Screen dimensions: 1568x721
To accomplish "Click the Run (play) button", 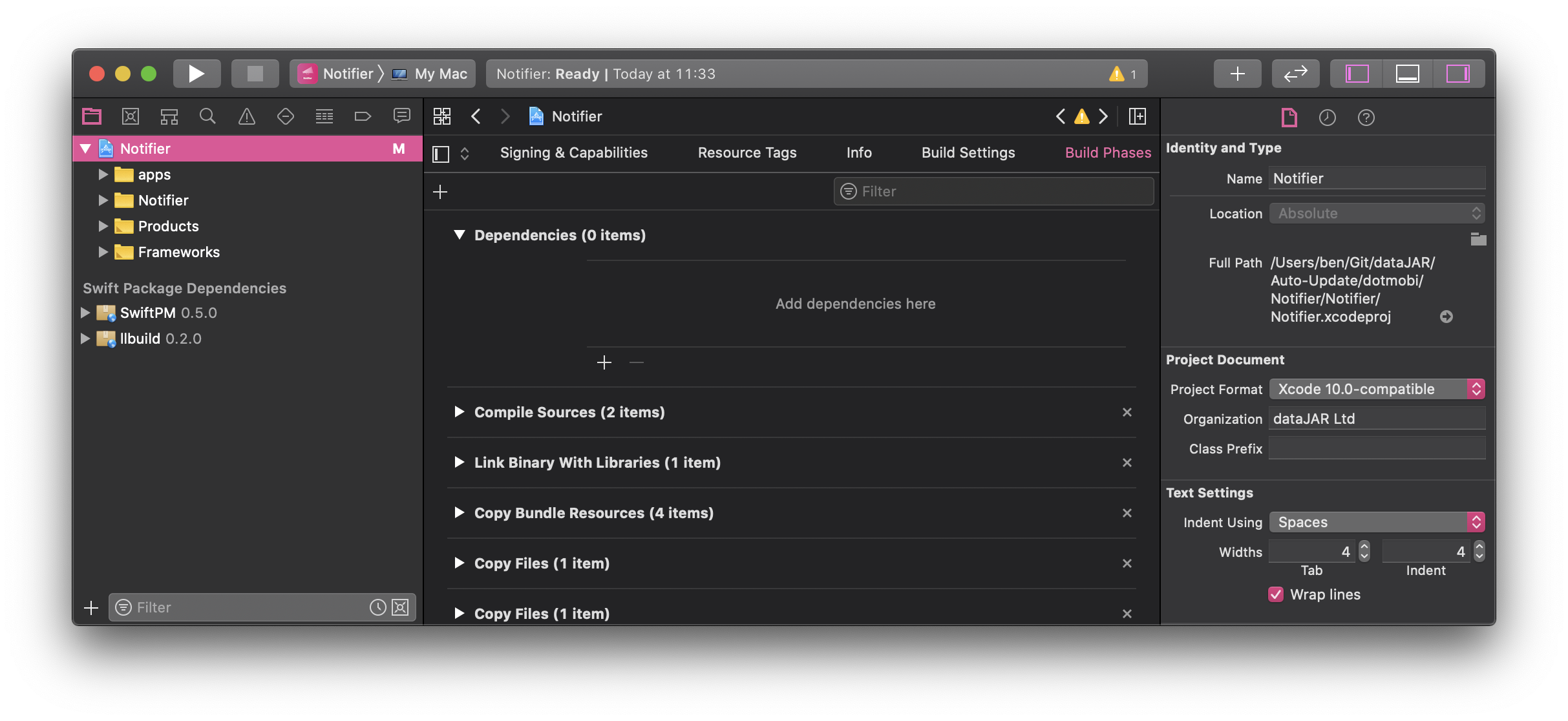I will (196, 74).
